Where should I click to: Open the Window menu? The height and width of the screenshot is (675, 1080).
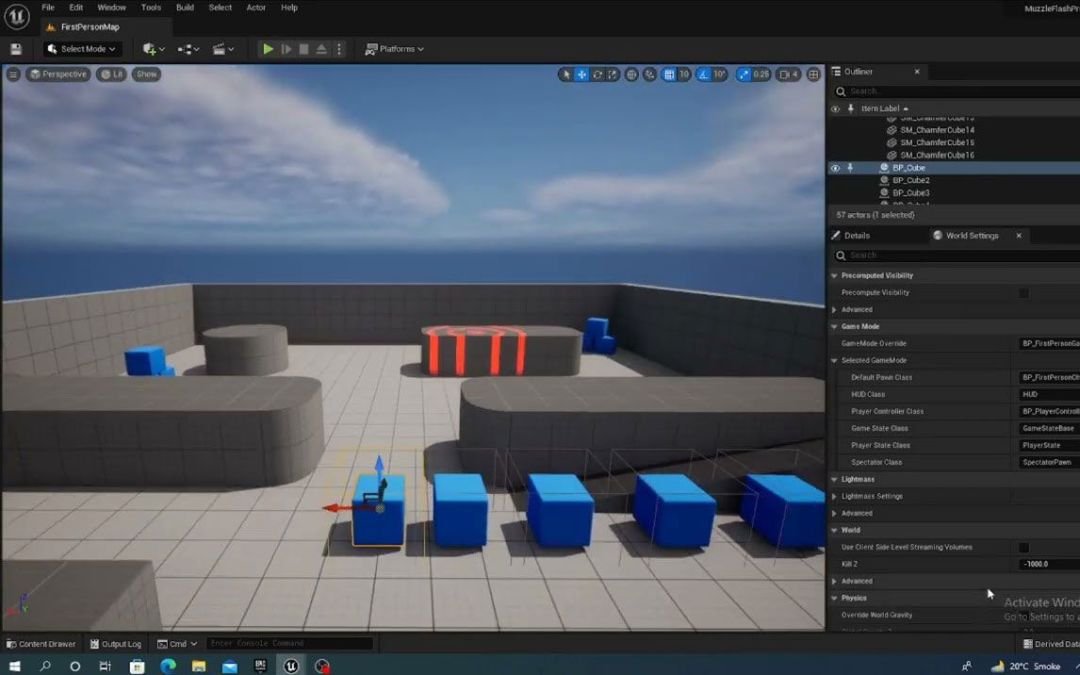coord(112,8)
